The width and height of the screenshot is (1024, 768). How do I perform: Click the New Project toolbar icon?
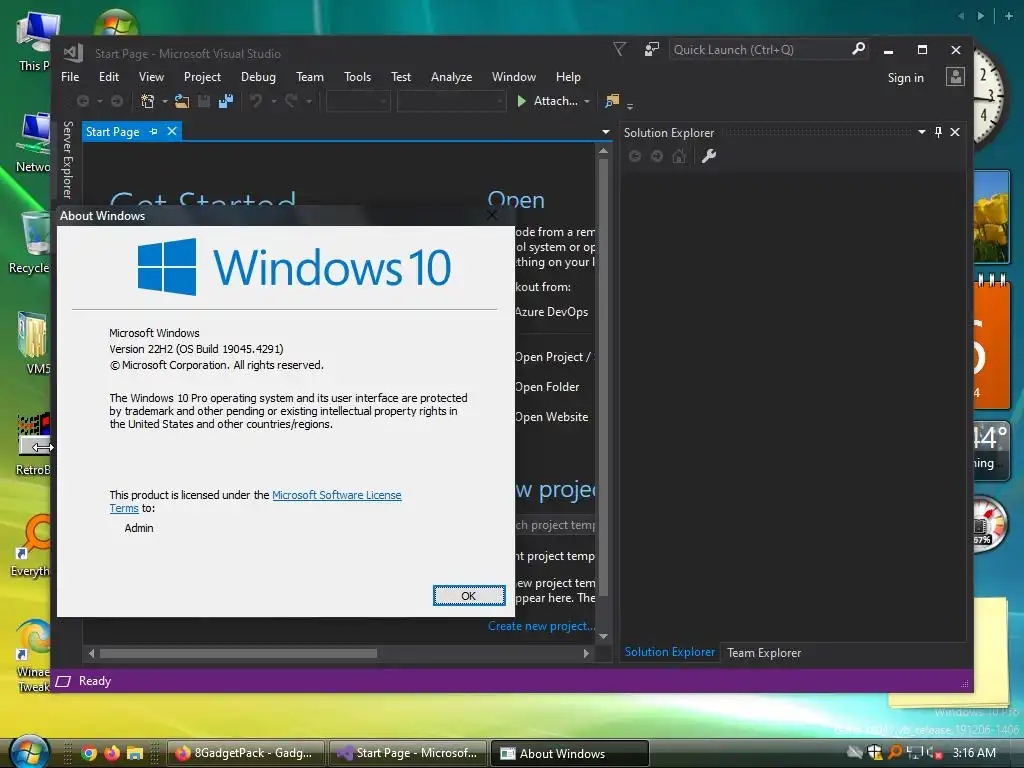point(148,101)
